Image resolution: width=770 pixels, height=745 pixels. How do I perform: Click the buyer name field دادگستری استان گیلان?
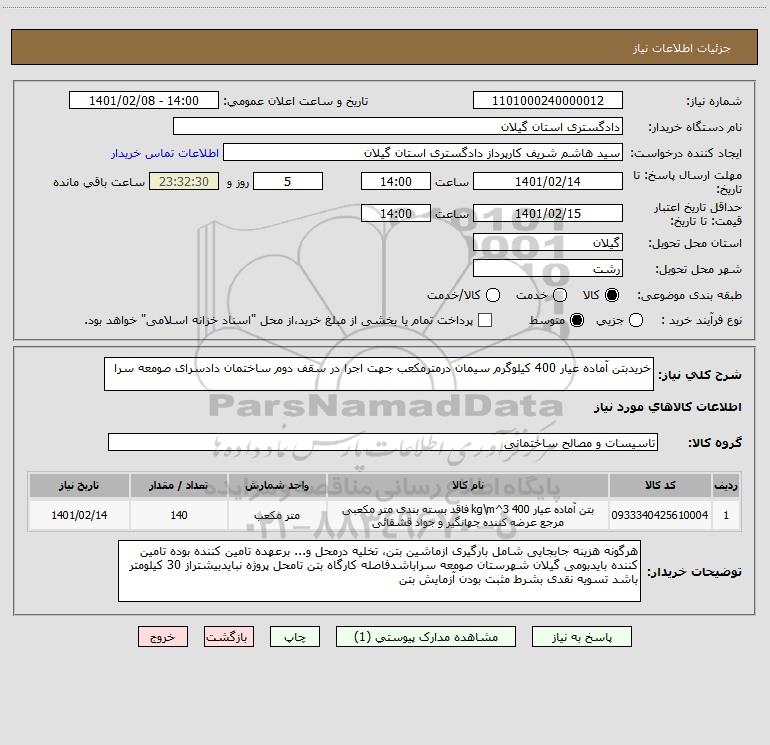(x=398, y=127)
